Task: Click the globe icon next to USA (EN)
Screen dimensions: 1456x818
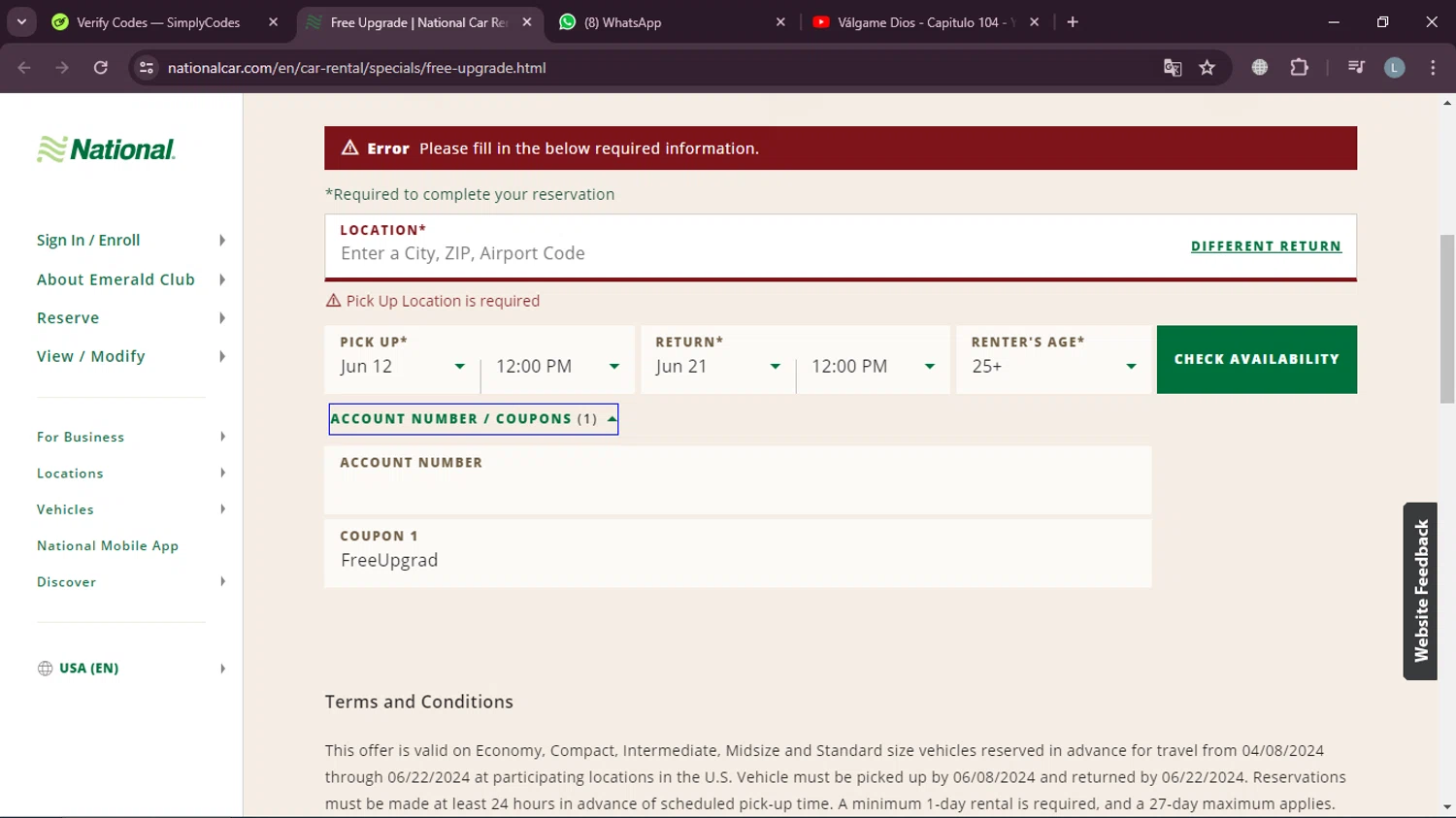Action: tap(45, 669)
